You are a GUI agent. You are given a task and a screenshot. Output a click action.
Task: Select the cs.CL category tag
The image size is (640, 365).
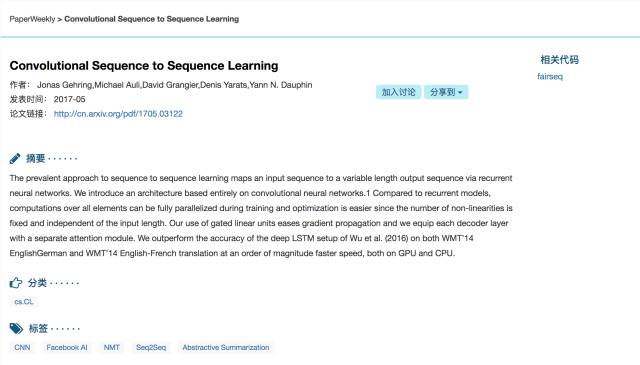pyautogui.click(x=24, y=302)
